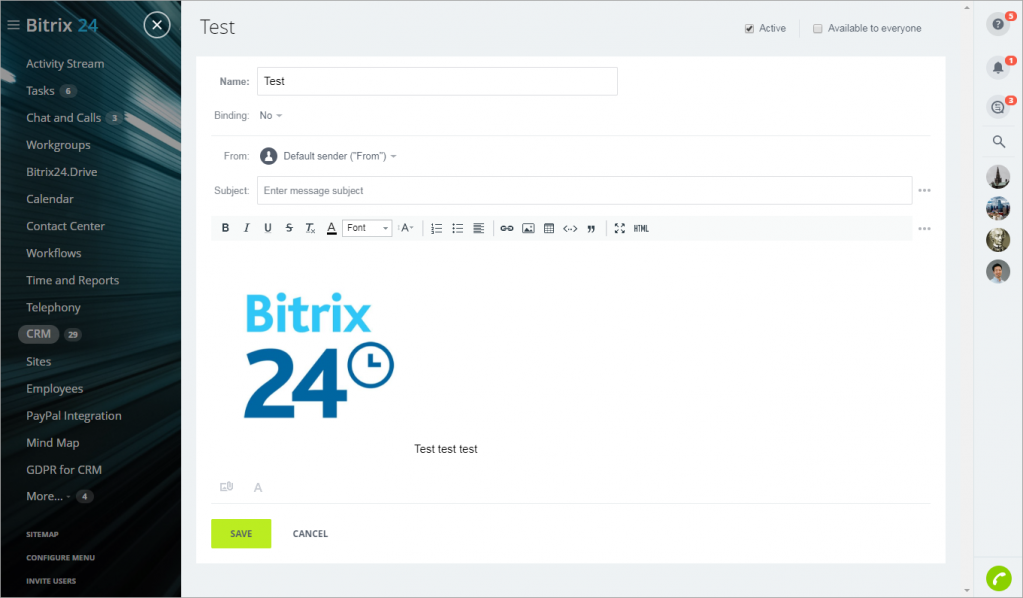This screenshot has height=598, width=1023.
Task: Open more options next to Subject field
Action: (924, 190)
